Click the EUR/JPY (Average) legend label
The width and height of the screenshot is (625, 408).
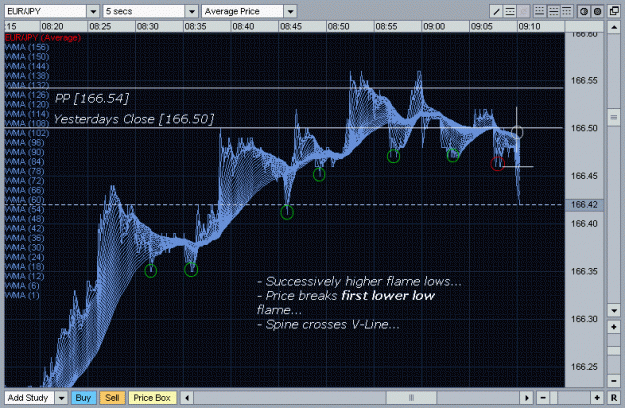click(x=43, y=37)
